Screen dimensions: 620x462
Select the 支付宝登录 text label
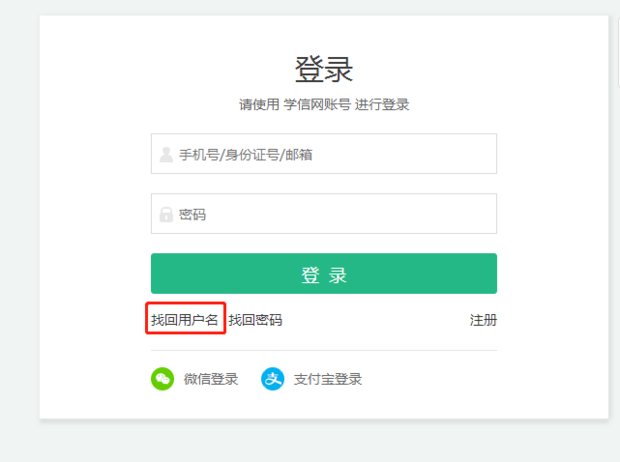(x=327, y=379)
